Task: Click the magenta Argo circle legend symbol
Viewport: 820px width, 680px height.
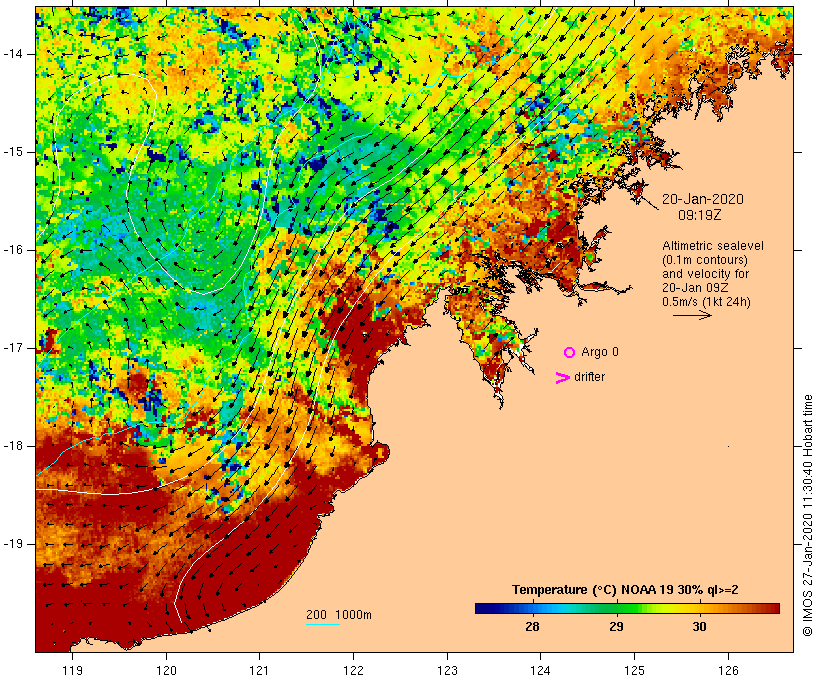Action: coord(570,353)
